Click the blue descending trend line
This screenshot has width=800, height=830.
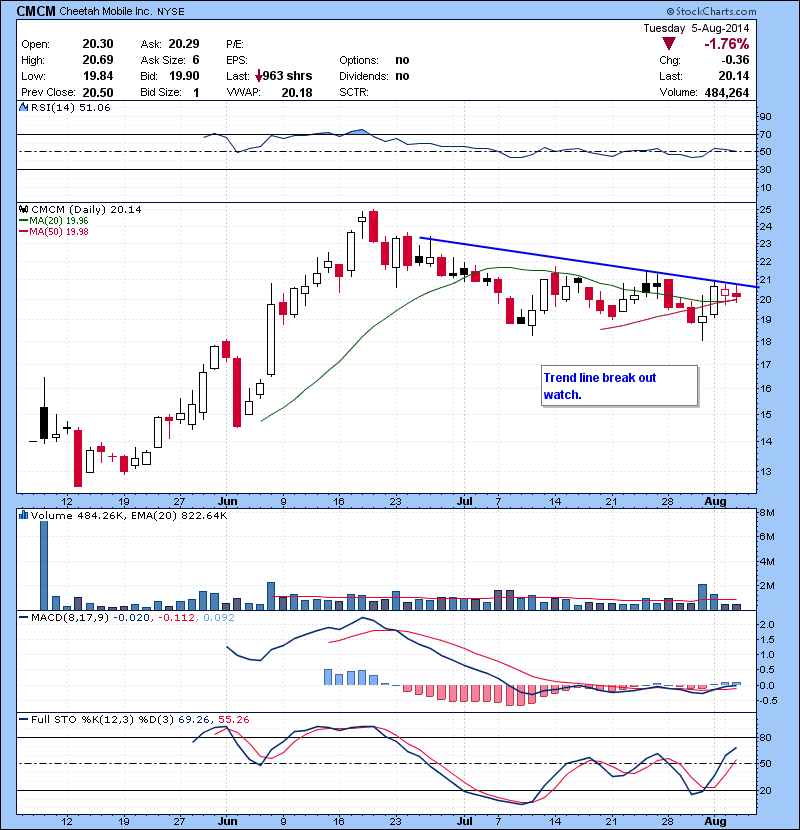pos(589,262)
